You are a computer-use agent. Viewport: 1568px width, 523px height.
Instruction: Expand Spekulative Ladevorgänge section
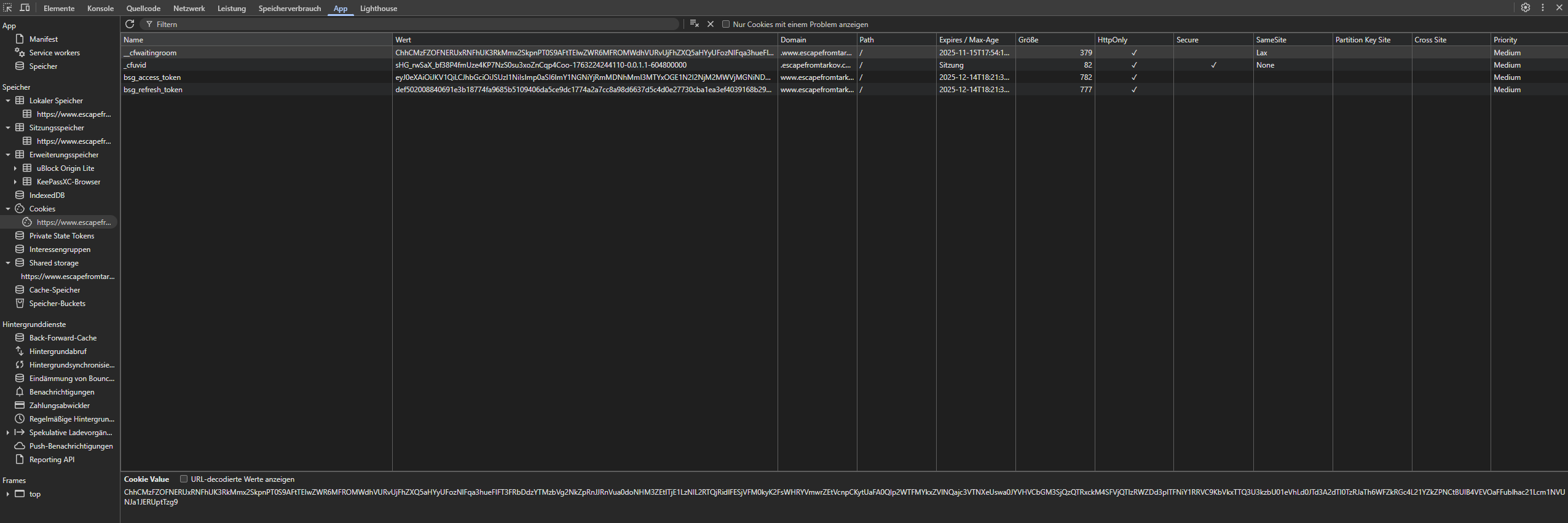point(7,433)
